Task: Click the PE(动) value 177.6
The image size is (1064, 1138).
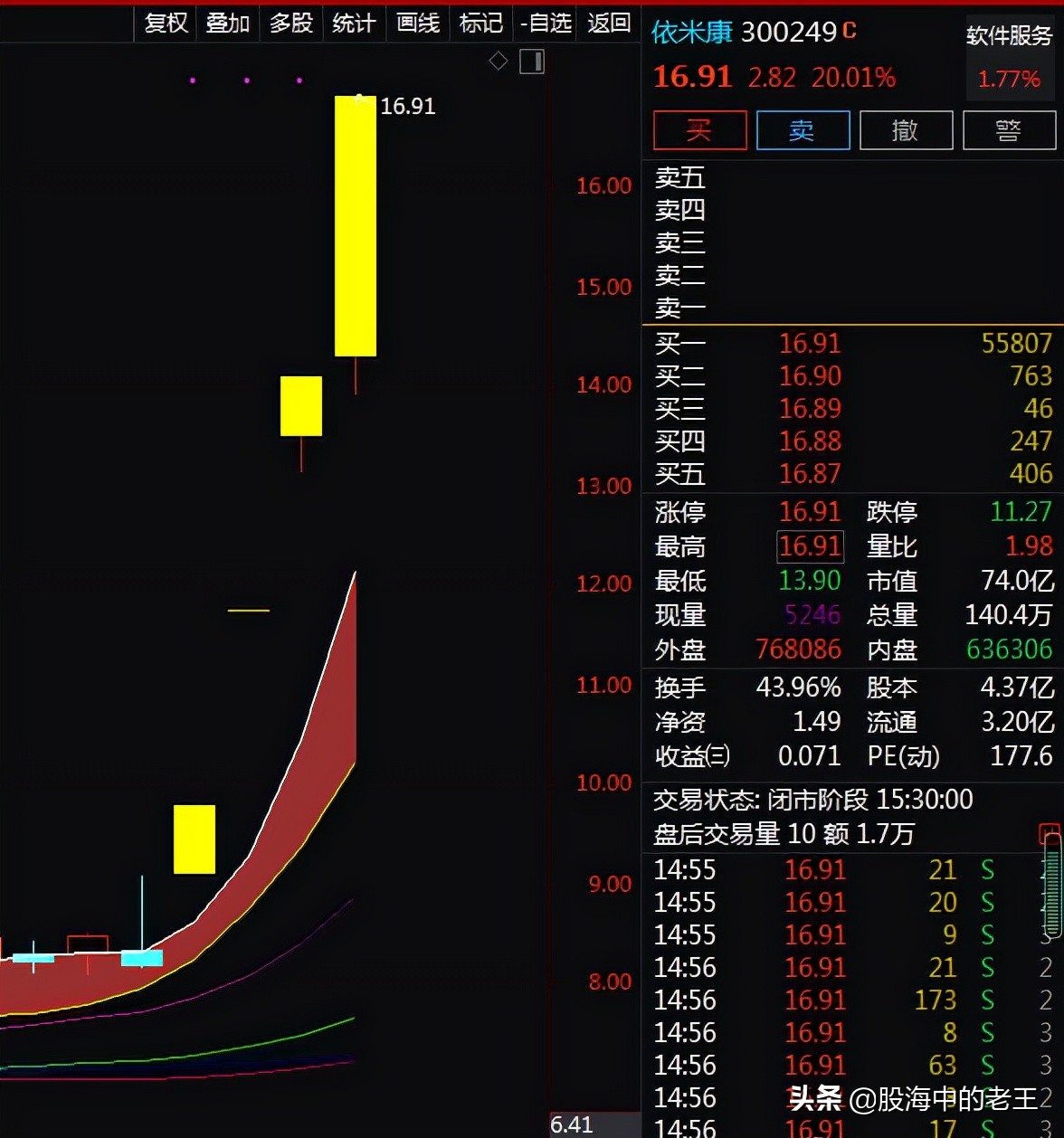Action: click(1021, 756)
